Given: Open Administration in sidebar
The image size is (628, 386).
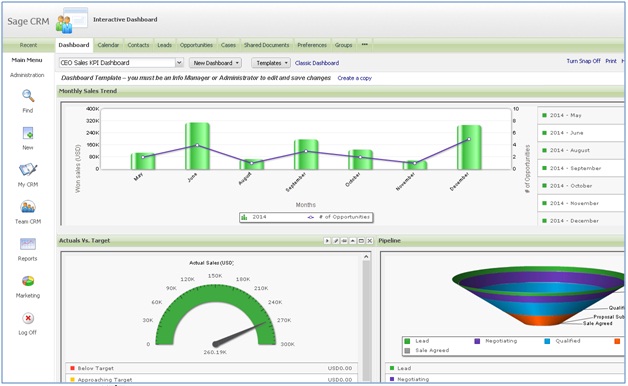Looking at the screenshot, I should 27,75.
